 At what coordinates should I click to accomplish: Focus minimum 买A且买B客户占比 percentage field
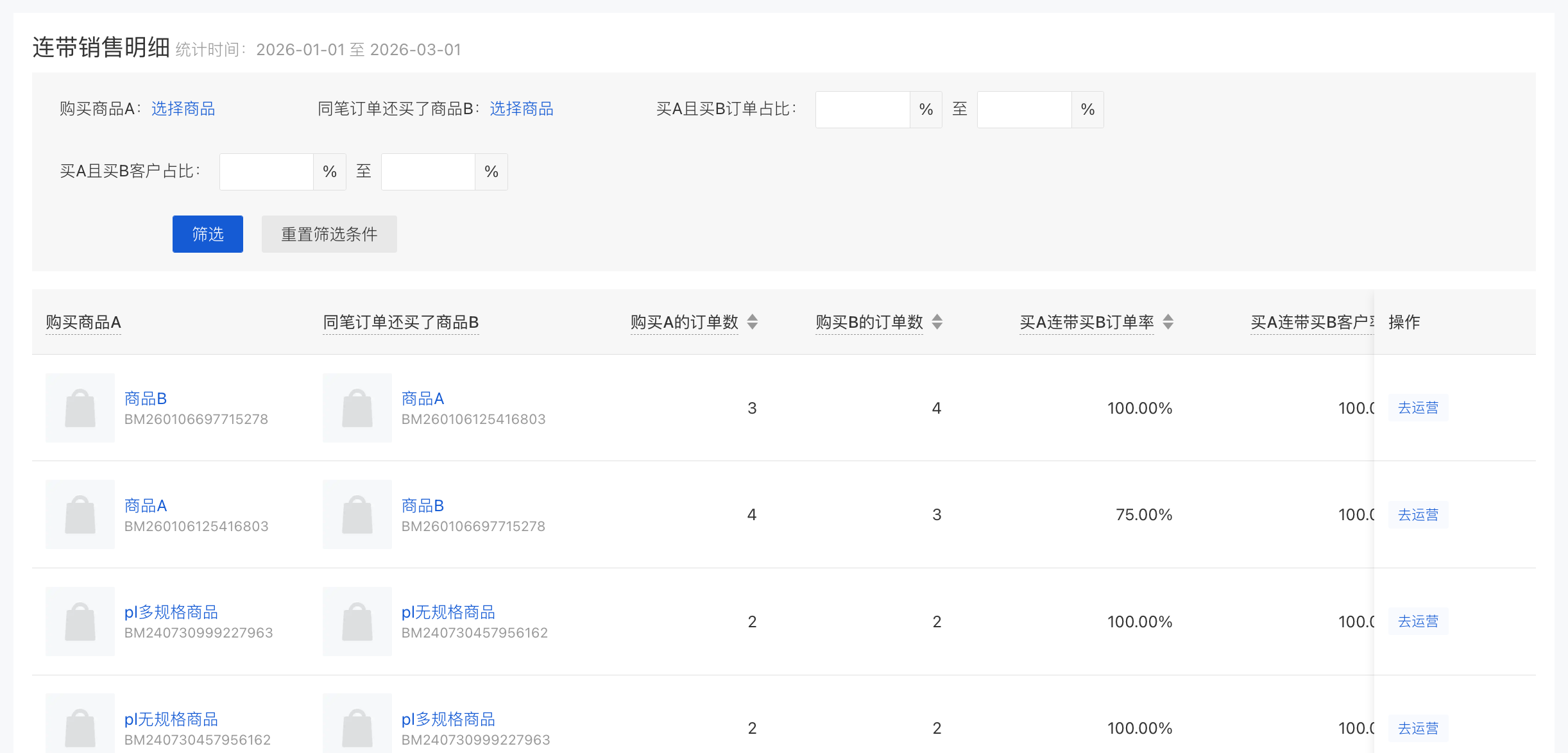click(x=266, y=172)
